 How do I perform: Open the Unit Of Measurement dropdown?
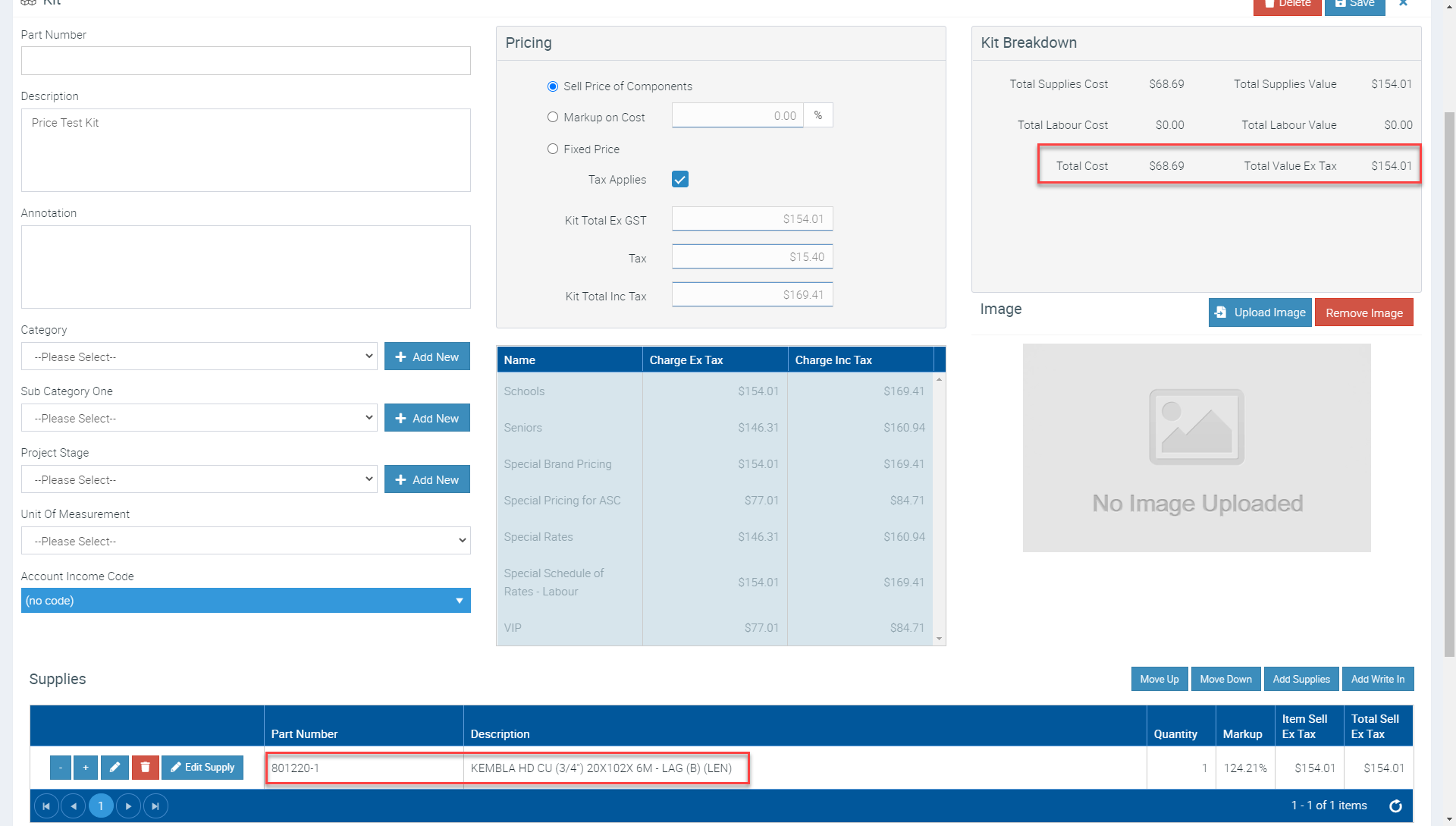point(246,541)
